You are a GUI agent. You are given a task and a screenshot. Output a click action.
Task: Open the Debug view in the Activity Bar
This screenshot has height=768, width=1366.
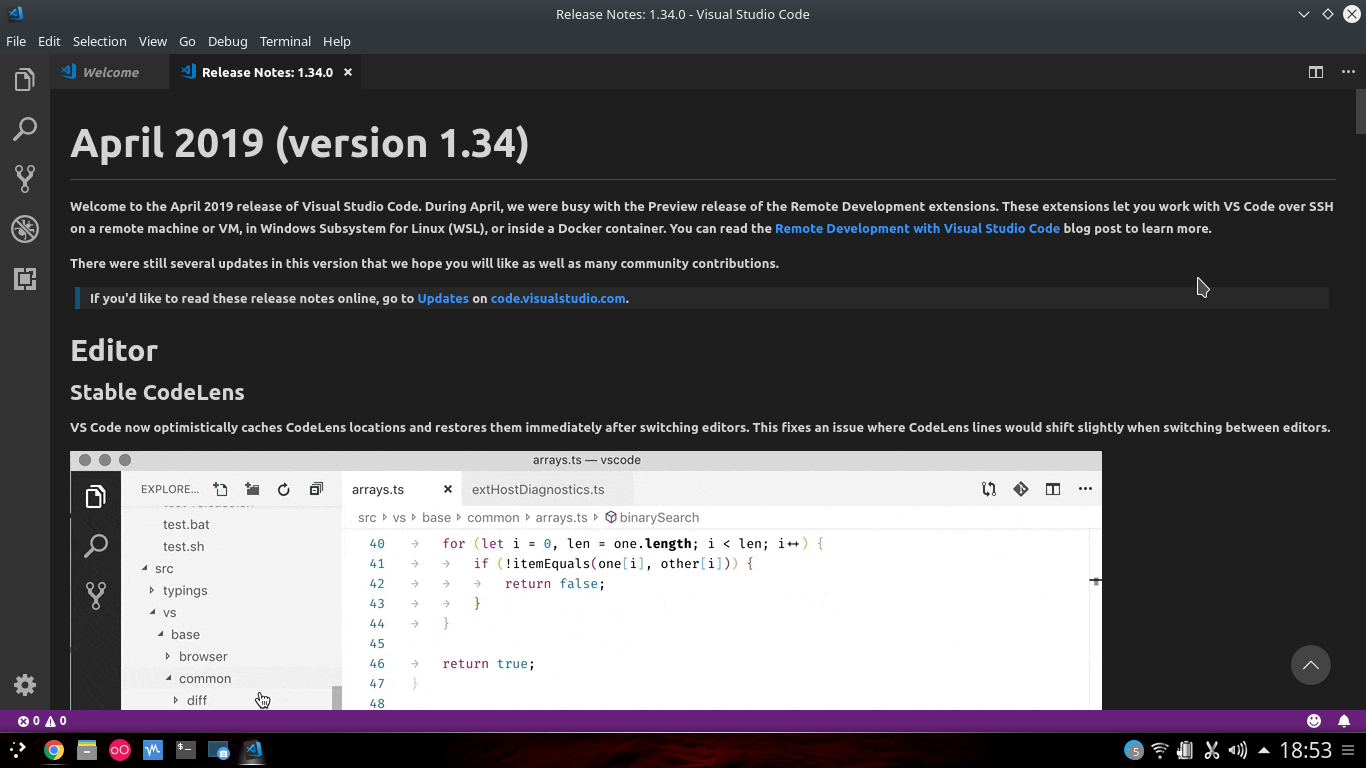[25, 229]
